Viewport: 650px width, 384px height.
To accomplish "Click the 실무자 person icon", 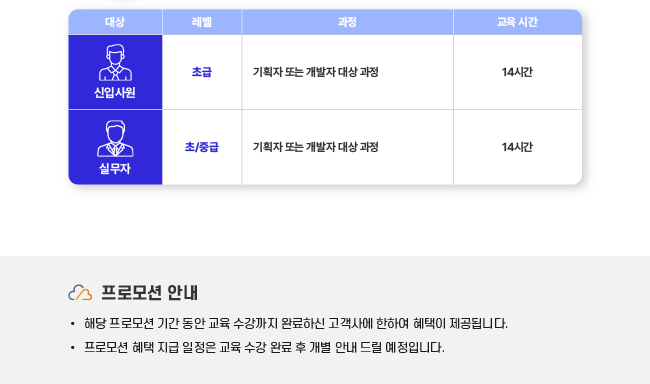I will (115, 139).
